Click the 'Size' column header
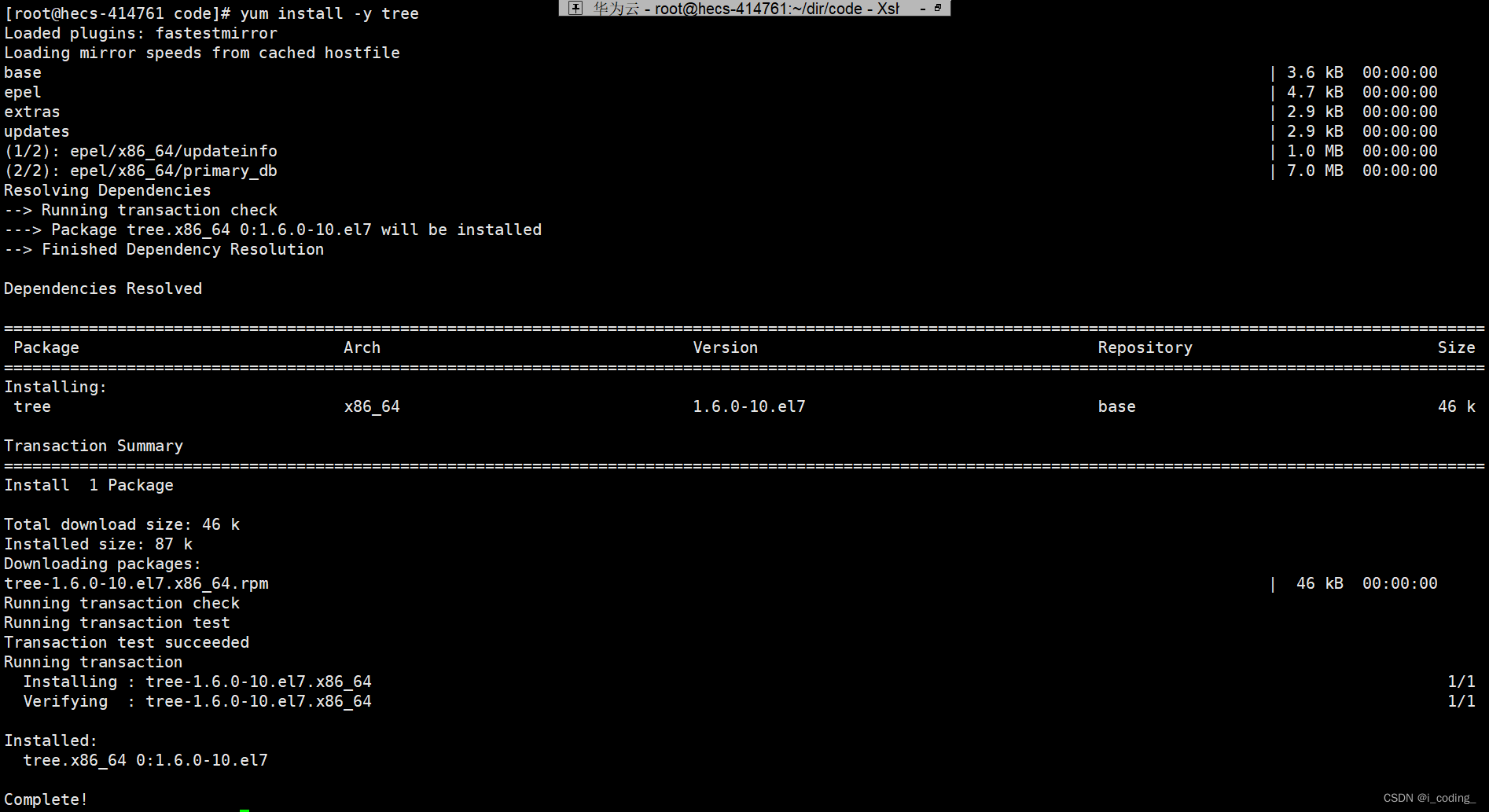1489x812 pixels. pyautogui.click(x=1457, y=347)
